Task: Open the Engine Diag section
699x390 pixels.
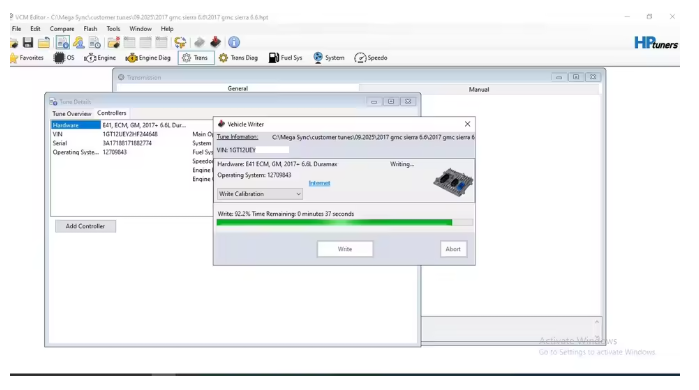Action: [148, 58]
